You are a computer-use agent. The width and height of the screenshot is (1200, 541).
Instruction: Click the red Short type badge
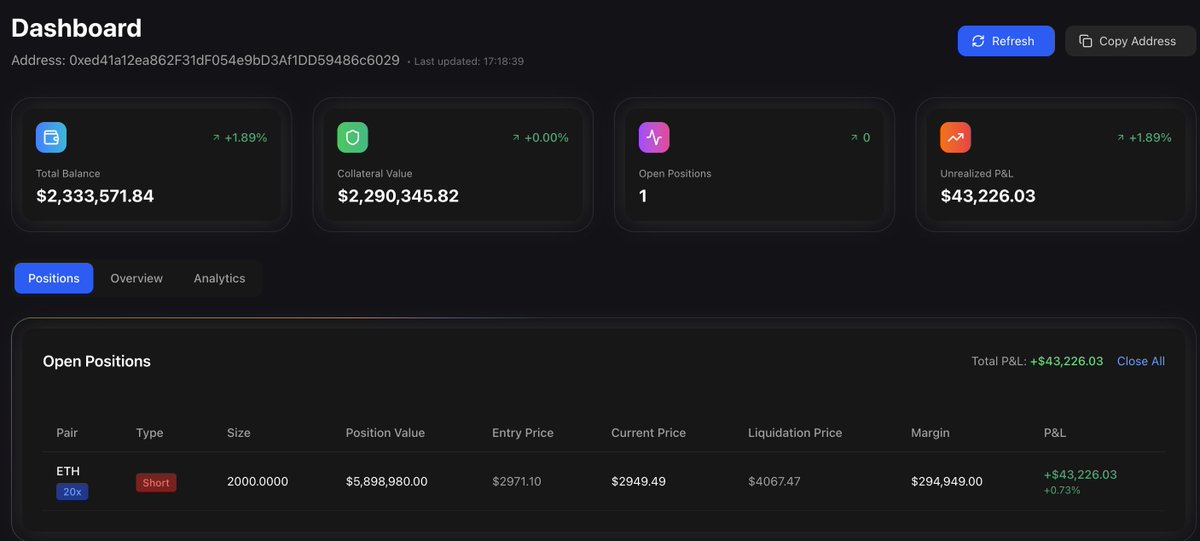pyautogui.click(x=156, y=483)
